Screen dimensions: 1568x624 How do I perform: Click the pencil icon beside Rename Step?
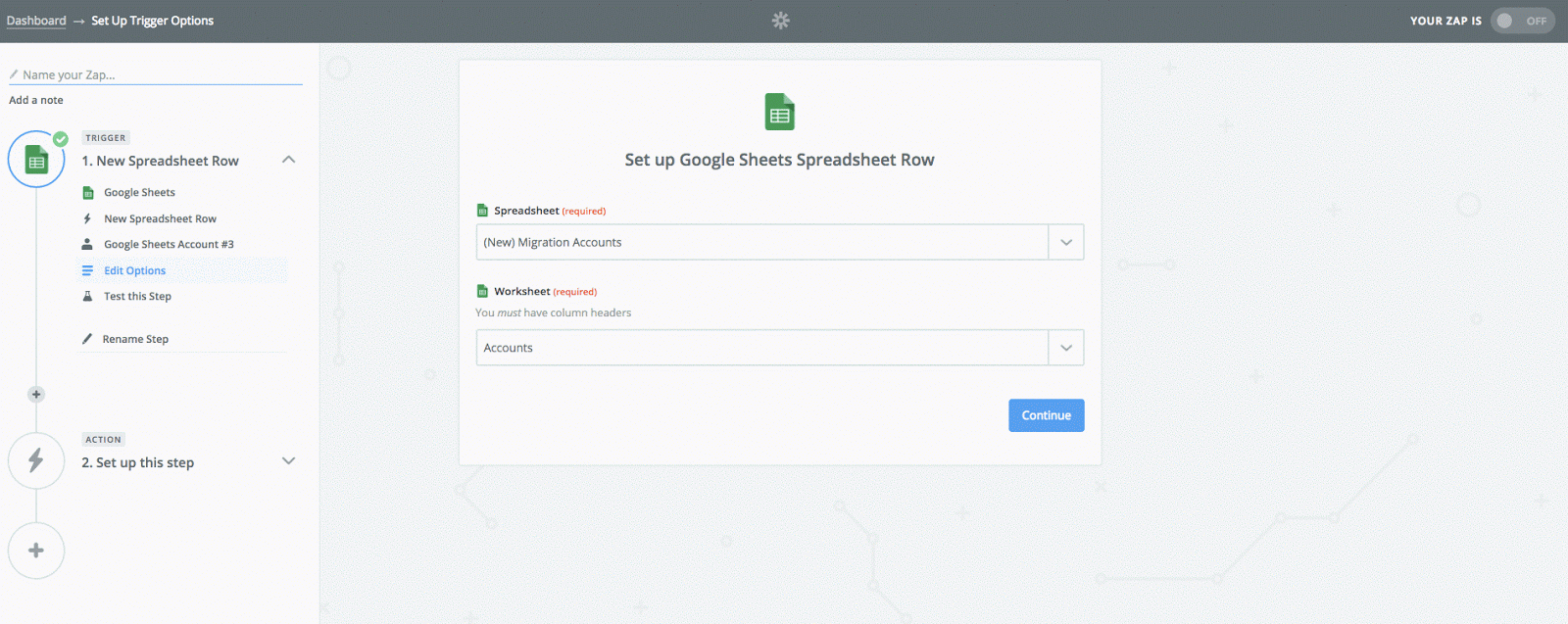pos(87,339)
